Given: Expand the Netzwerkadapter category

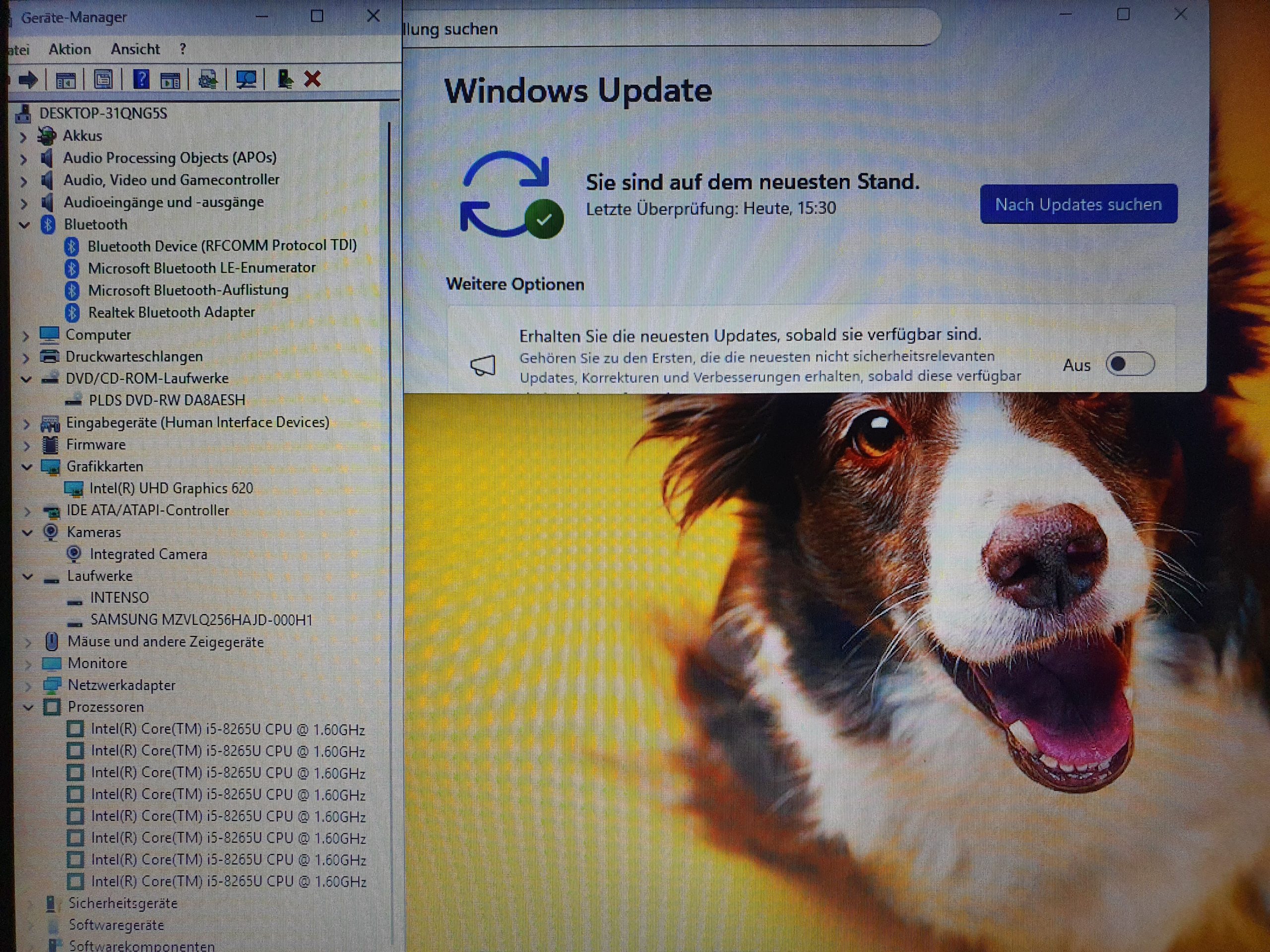Looking at the screenshot, I should point(28,686).
